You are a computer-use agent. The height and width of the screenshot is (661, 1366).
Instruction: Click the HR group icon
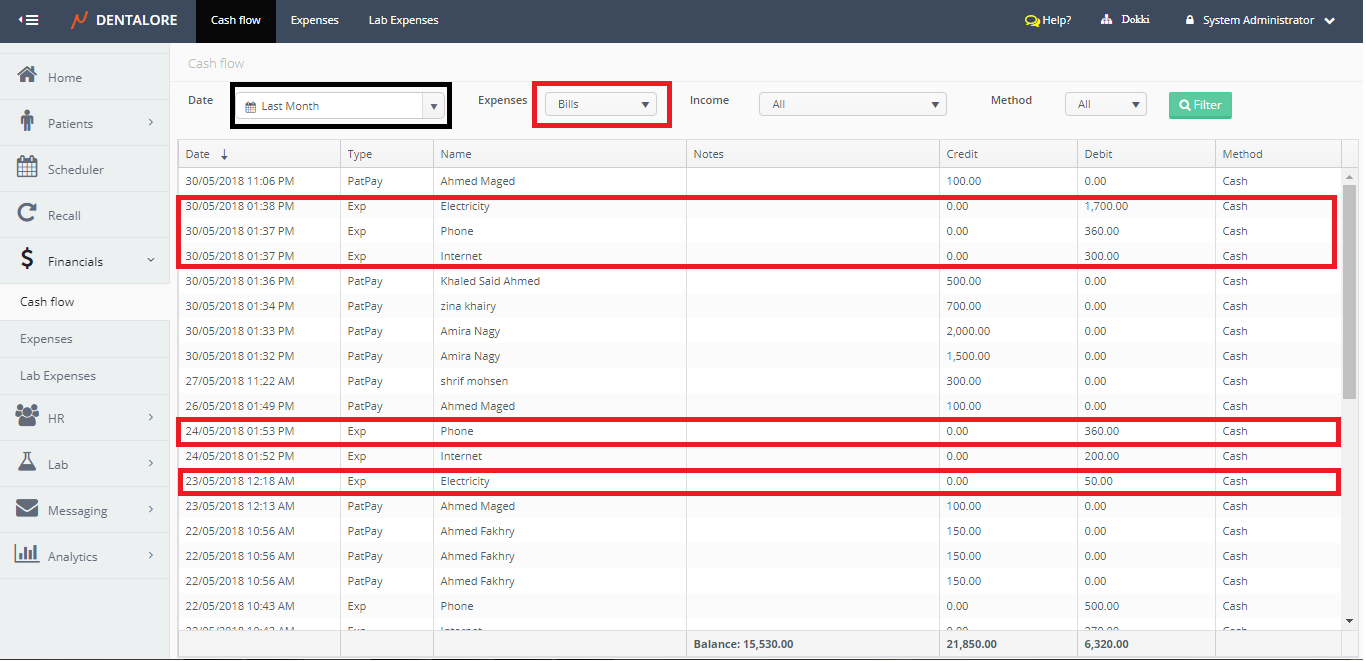pyautogui.click(x=28, y=417)
